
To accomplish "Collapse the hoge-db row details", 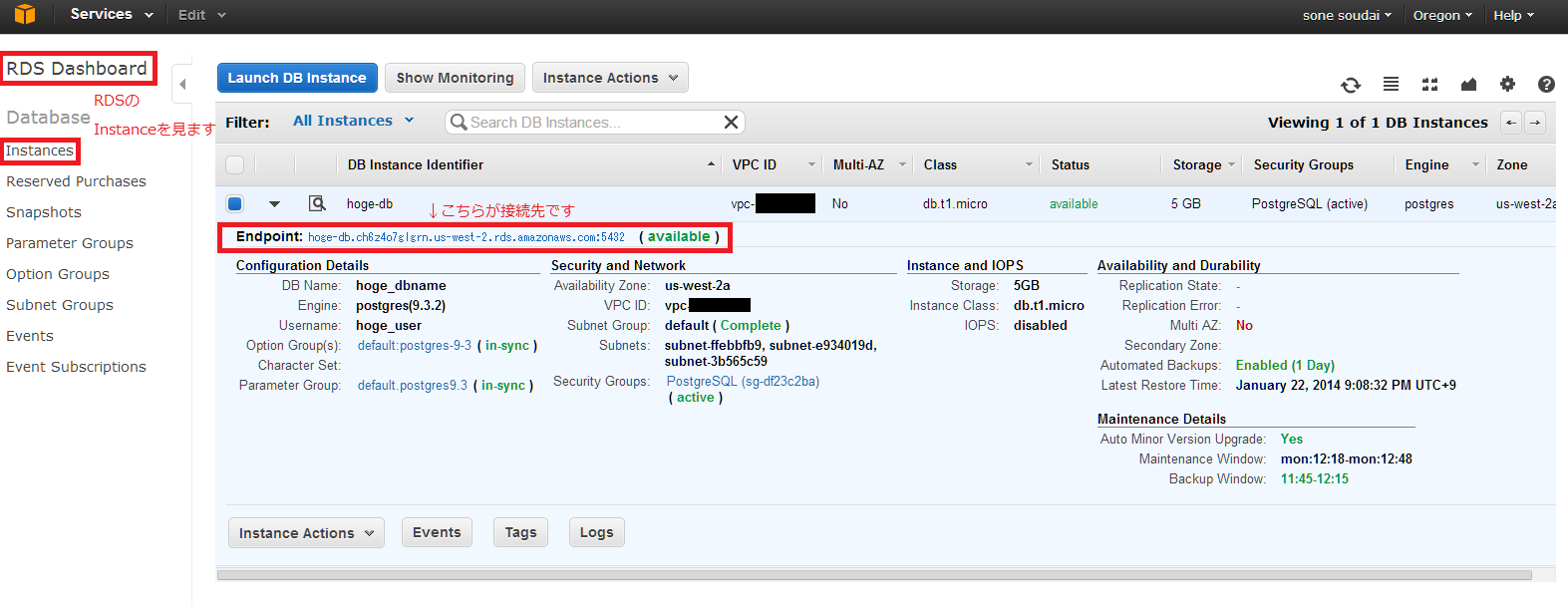I will [274, 204].
